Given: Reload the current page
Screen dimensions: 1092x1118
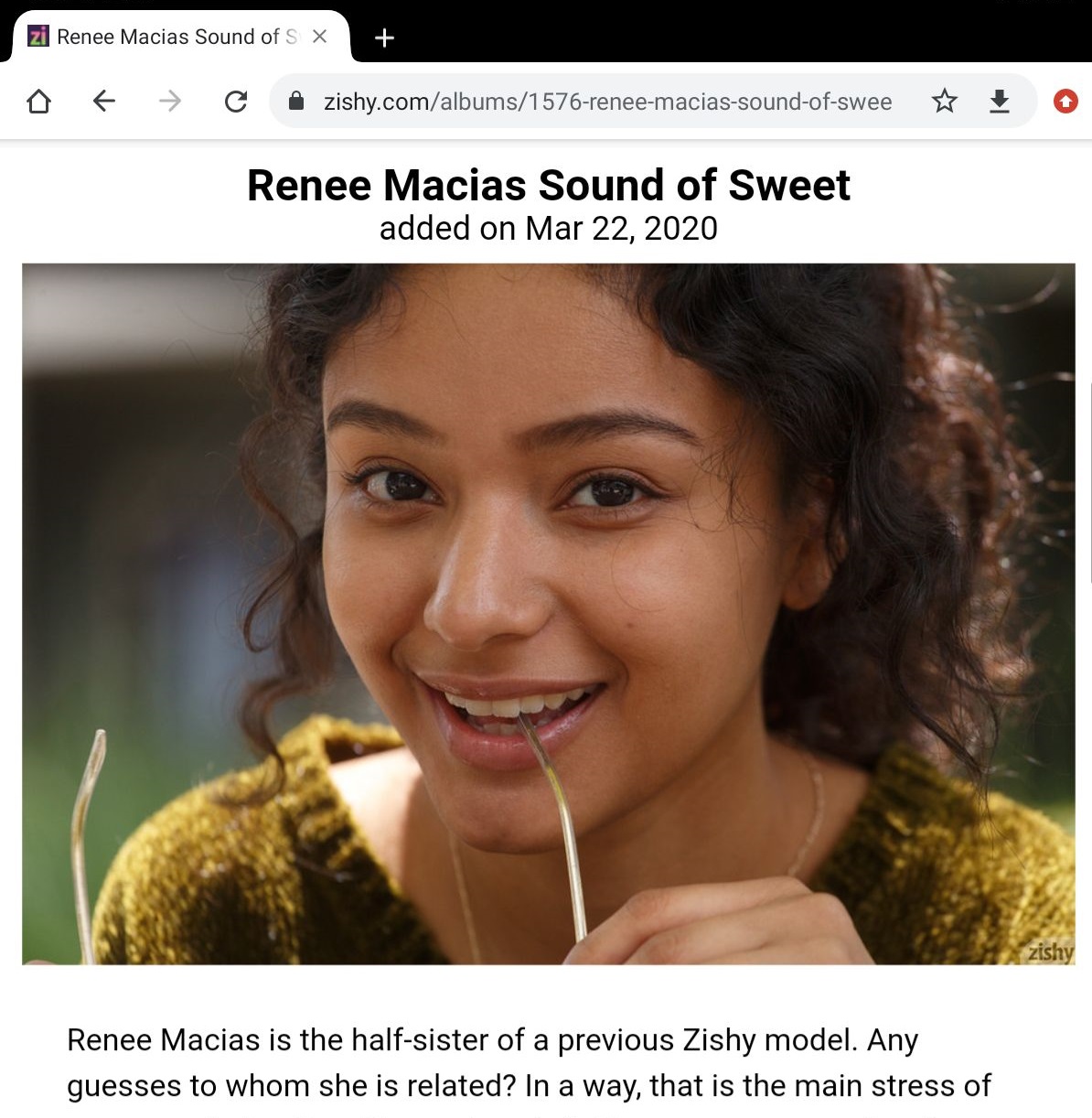Looking at the screenshot, I should (x=236, y=101).
